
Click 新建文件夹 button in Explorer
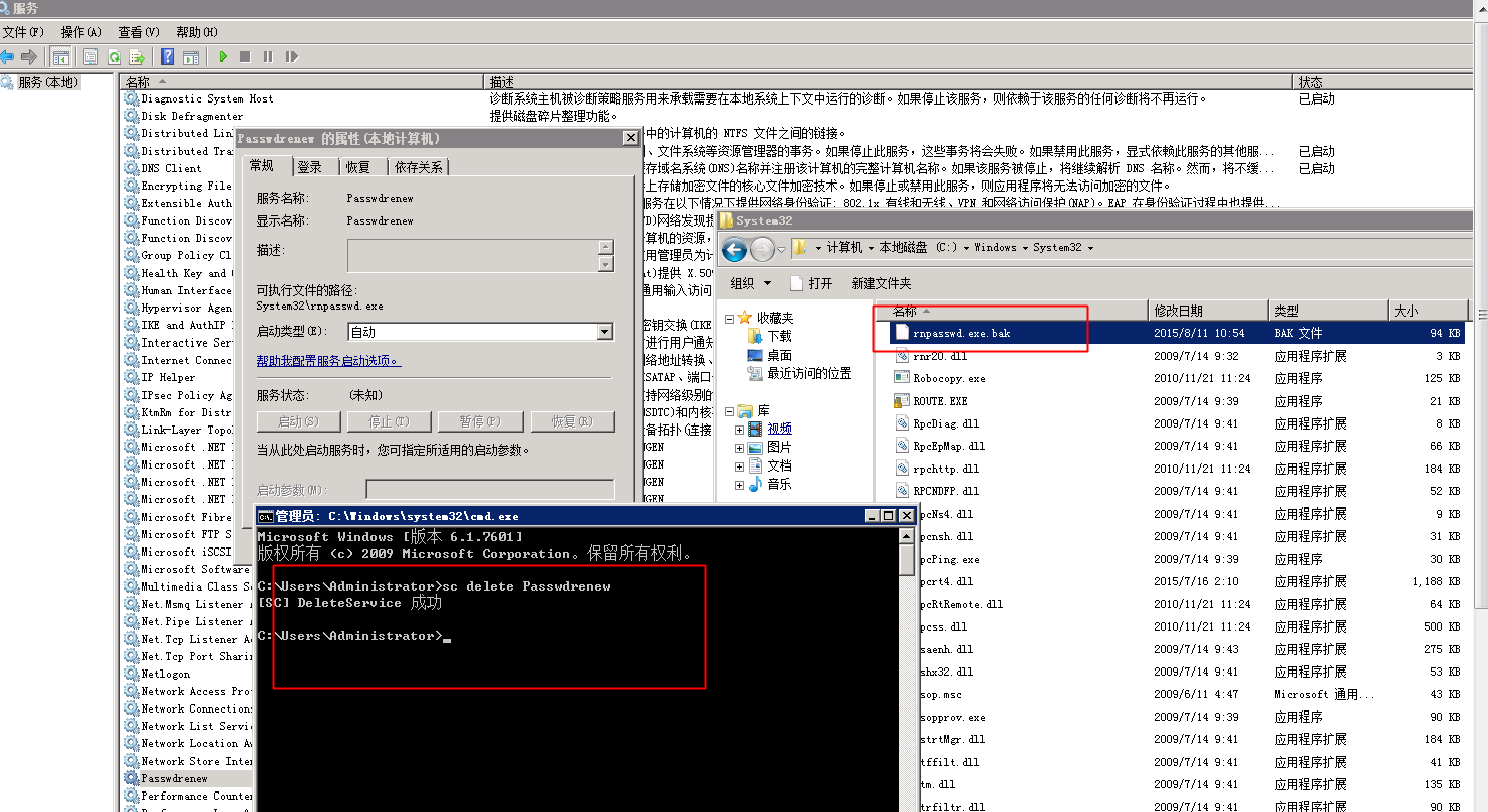tap(881, 283)
